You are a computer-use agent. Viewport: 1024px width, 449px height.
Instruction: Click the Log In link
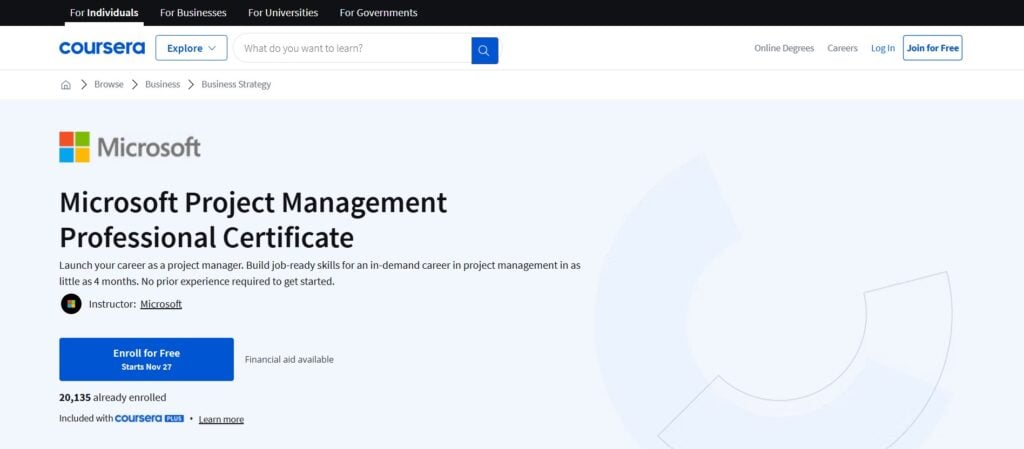883,48
